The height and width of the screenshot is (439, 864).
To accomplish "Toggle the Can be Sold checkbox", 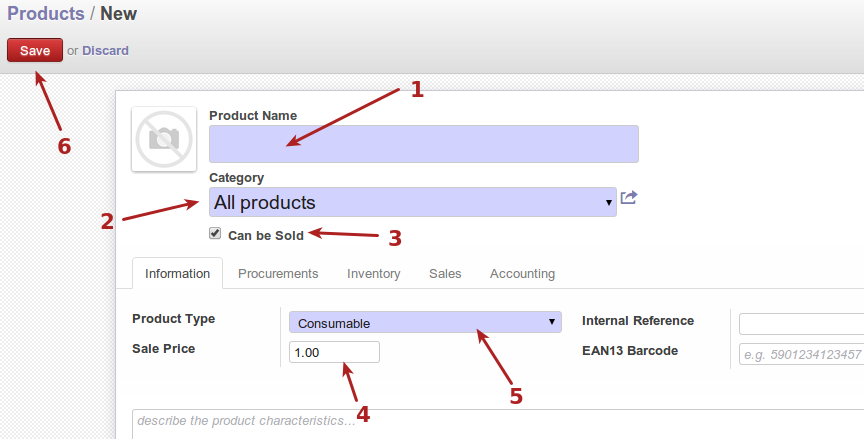I will [215, 234].
